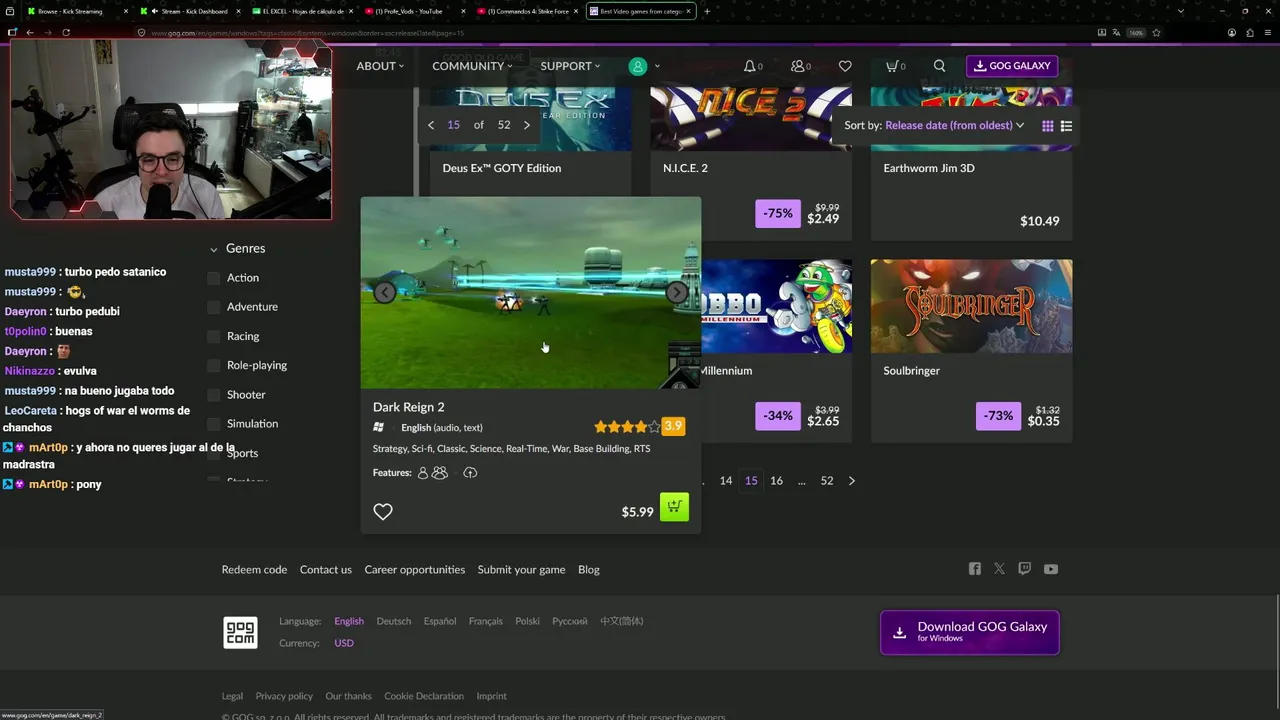Open a new browser tab

pyautogui.click(x=707, y=11)
